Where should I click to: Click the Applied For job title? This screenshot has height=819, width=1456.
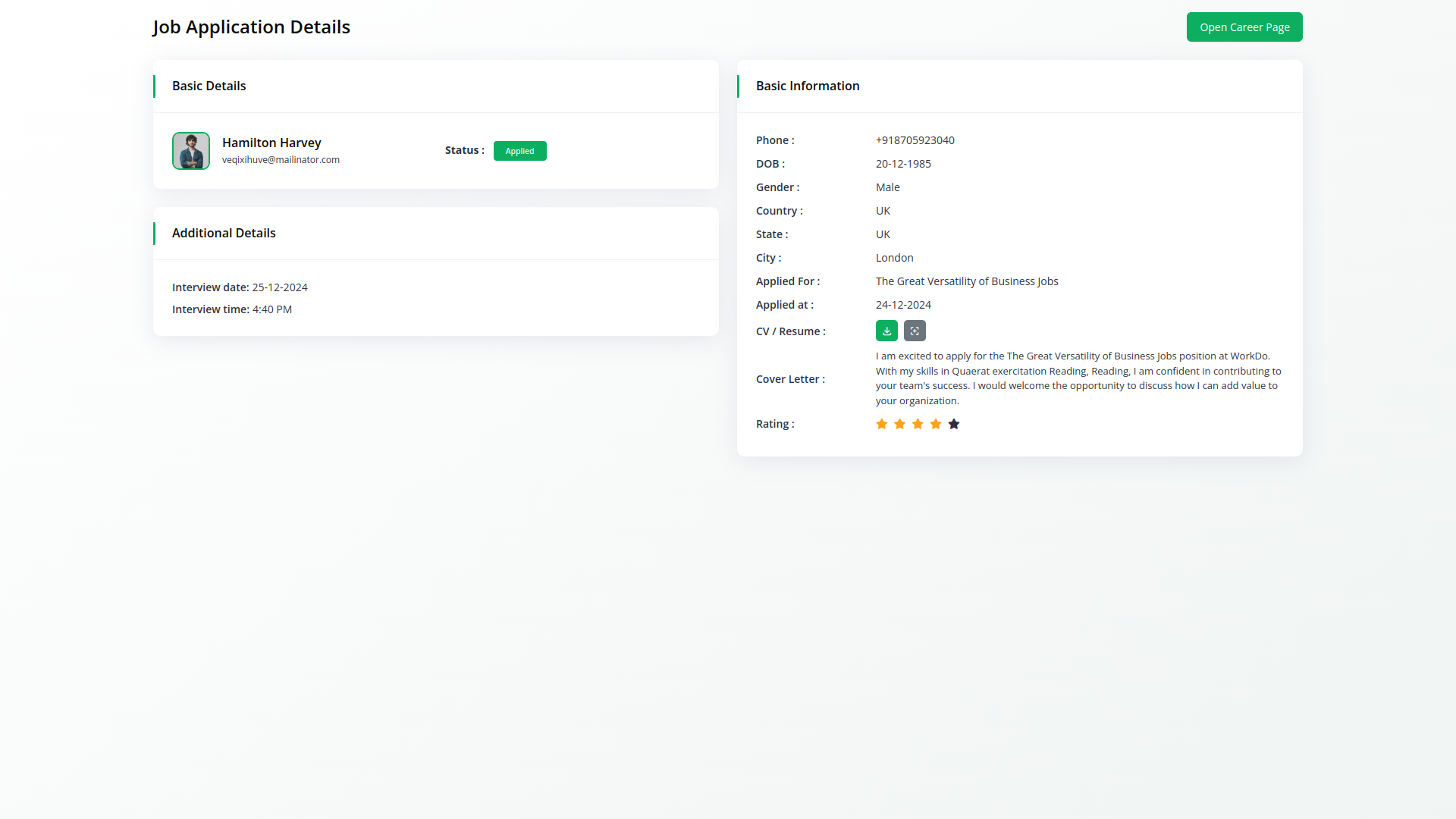click(966, 281)
